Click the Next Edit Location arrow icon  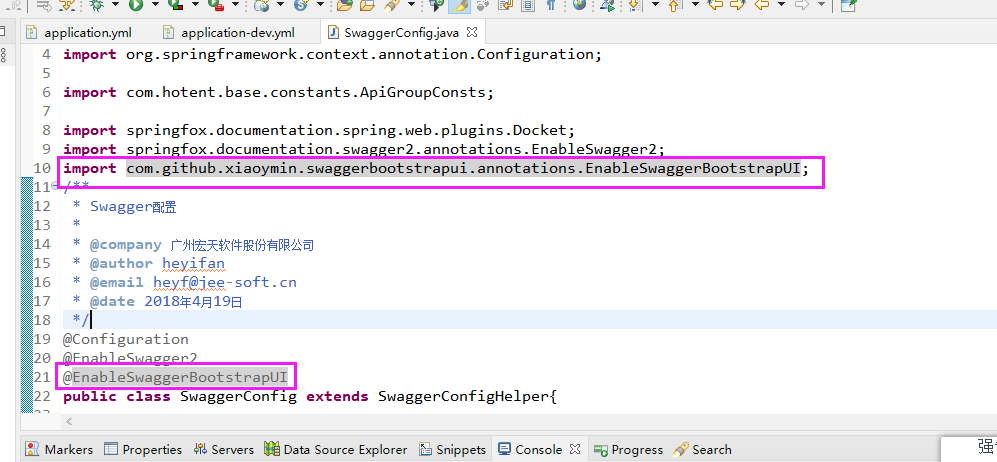coord(737,5)
